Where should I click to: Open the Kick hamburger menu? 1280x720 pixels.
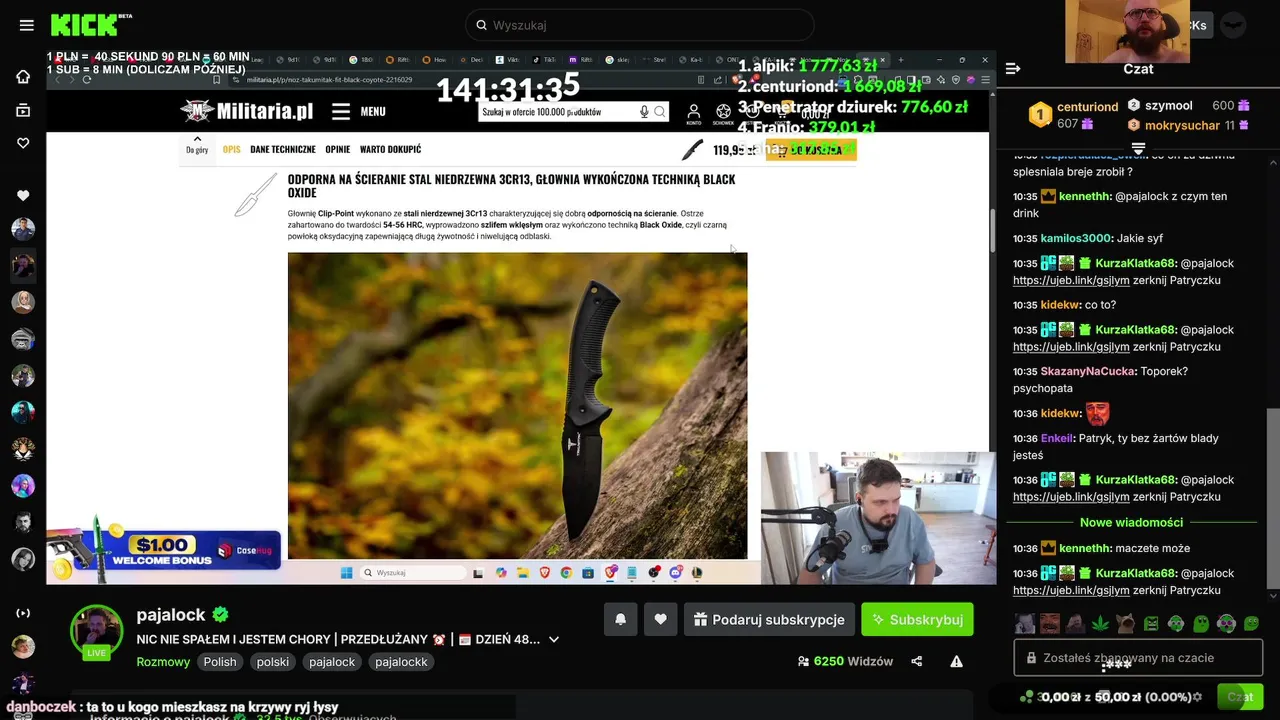(27, 25)
